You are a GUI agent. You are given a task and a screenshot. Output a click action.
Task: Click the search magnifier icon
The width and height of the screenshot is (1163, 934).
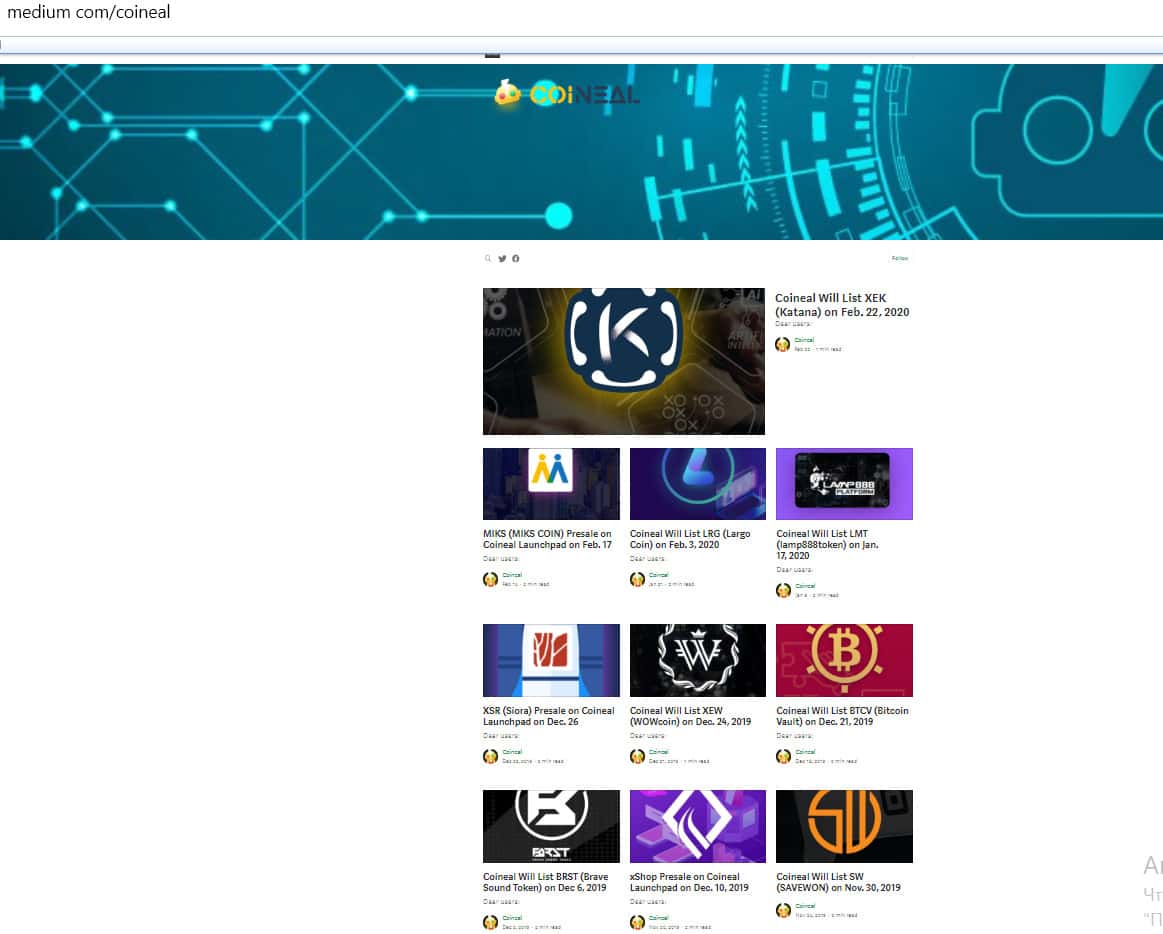coord(488,258)
